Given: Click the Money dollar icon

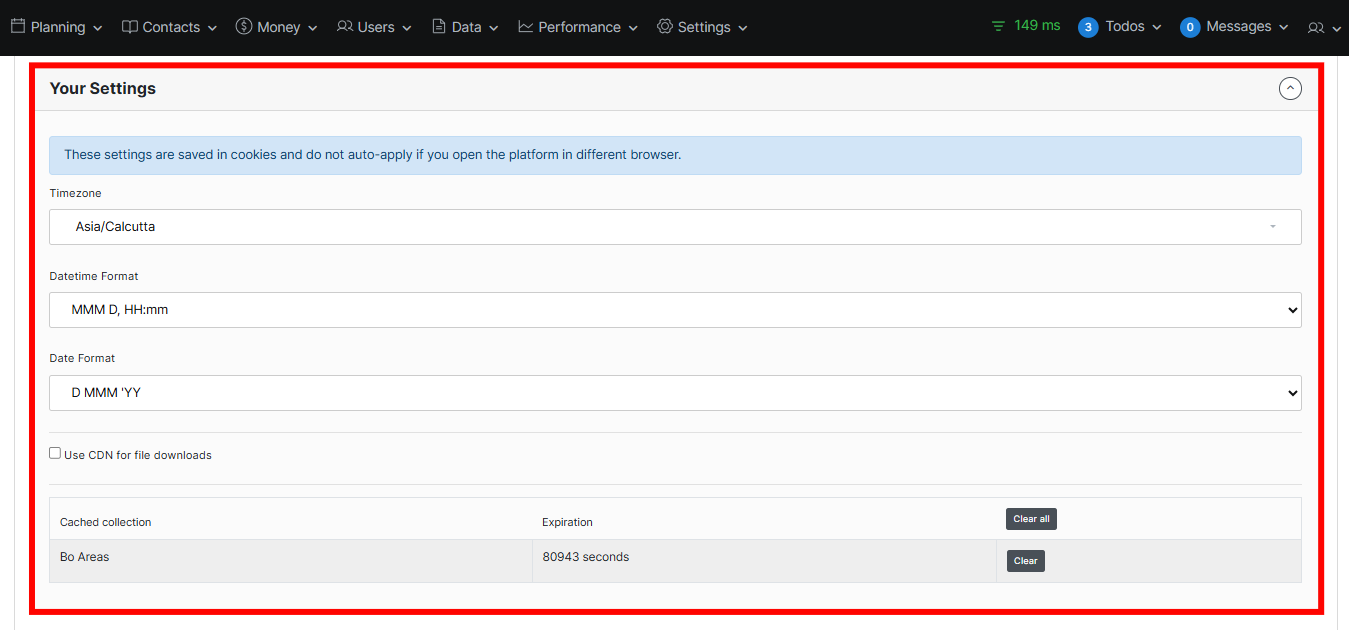Looking at the screenshot, I should 244,27.
